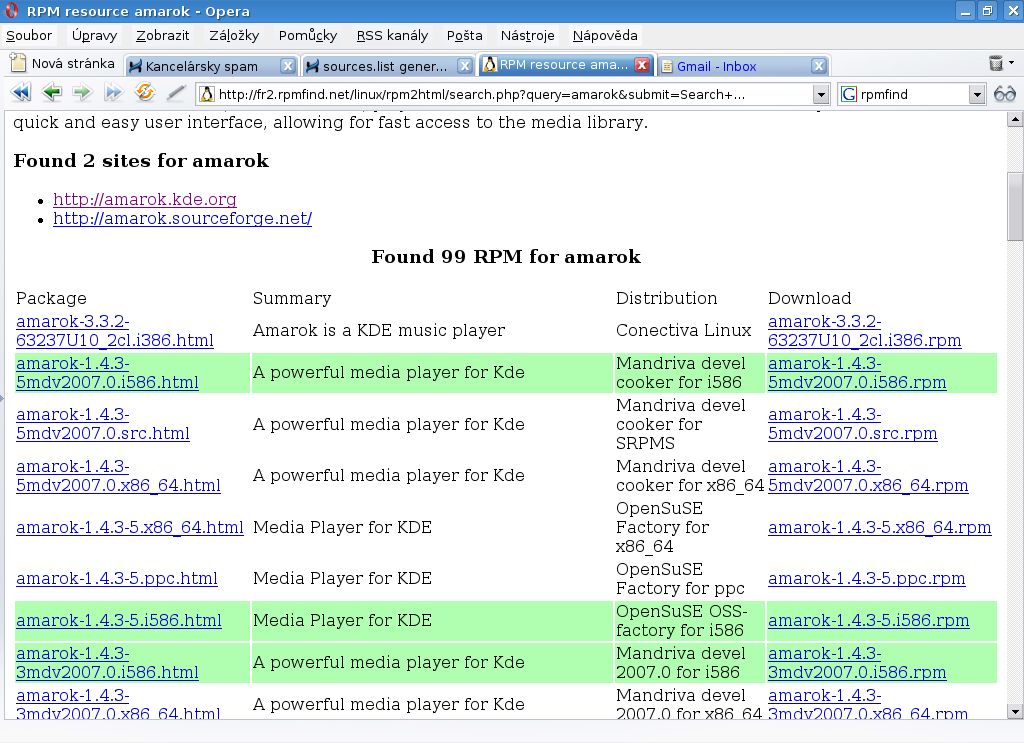Reload the page with the orange Reload icon
The height and width of the screenshot is (743, 1024).
click(144, 92)
